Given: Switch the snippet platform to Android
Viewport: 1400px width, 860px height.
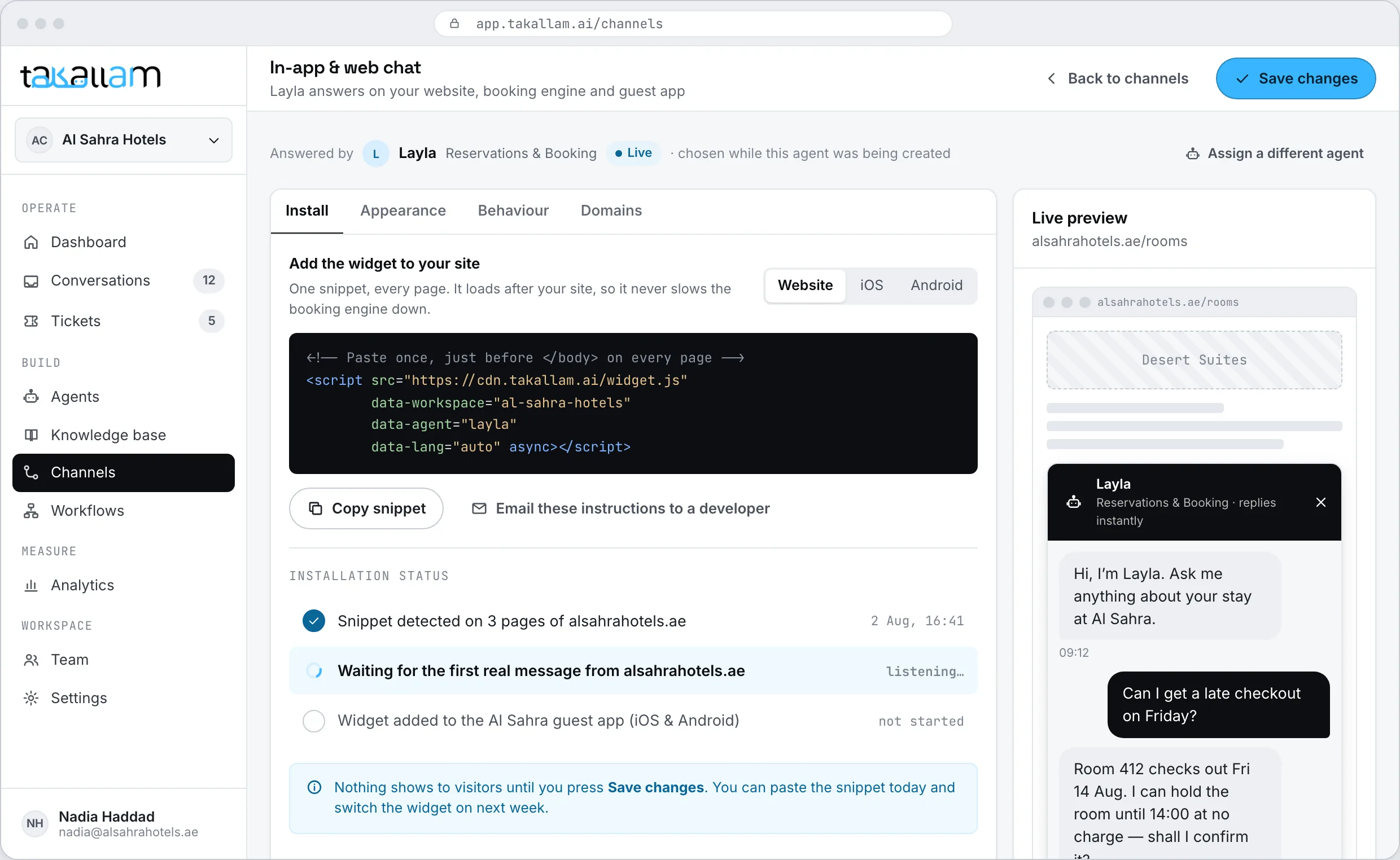Looking at the screenshot, I should click(x=937, y=286).
